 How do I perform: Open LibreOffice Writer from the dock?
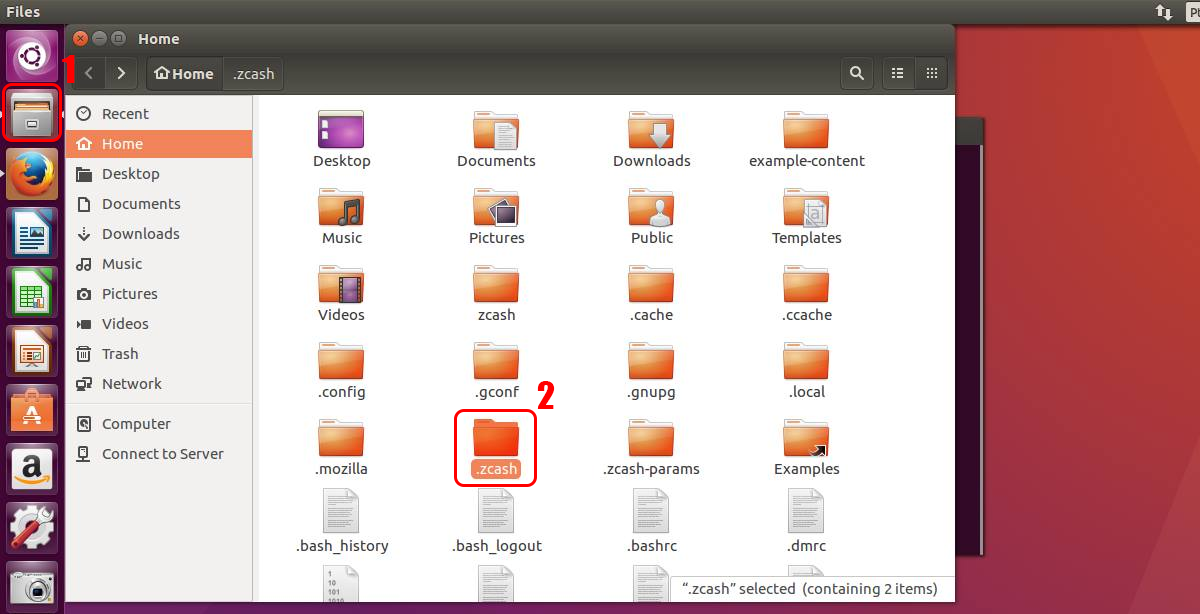tap(33, 233)
